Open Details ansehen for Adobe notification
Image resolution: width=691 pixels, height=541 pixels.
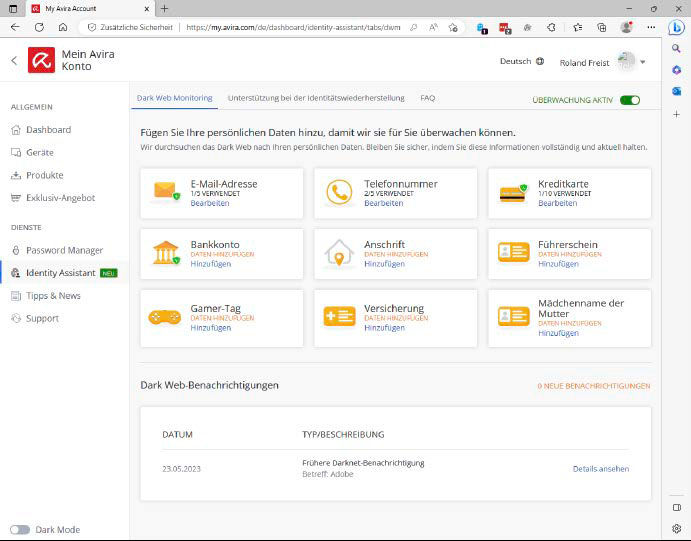coord(601,469)
